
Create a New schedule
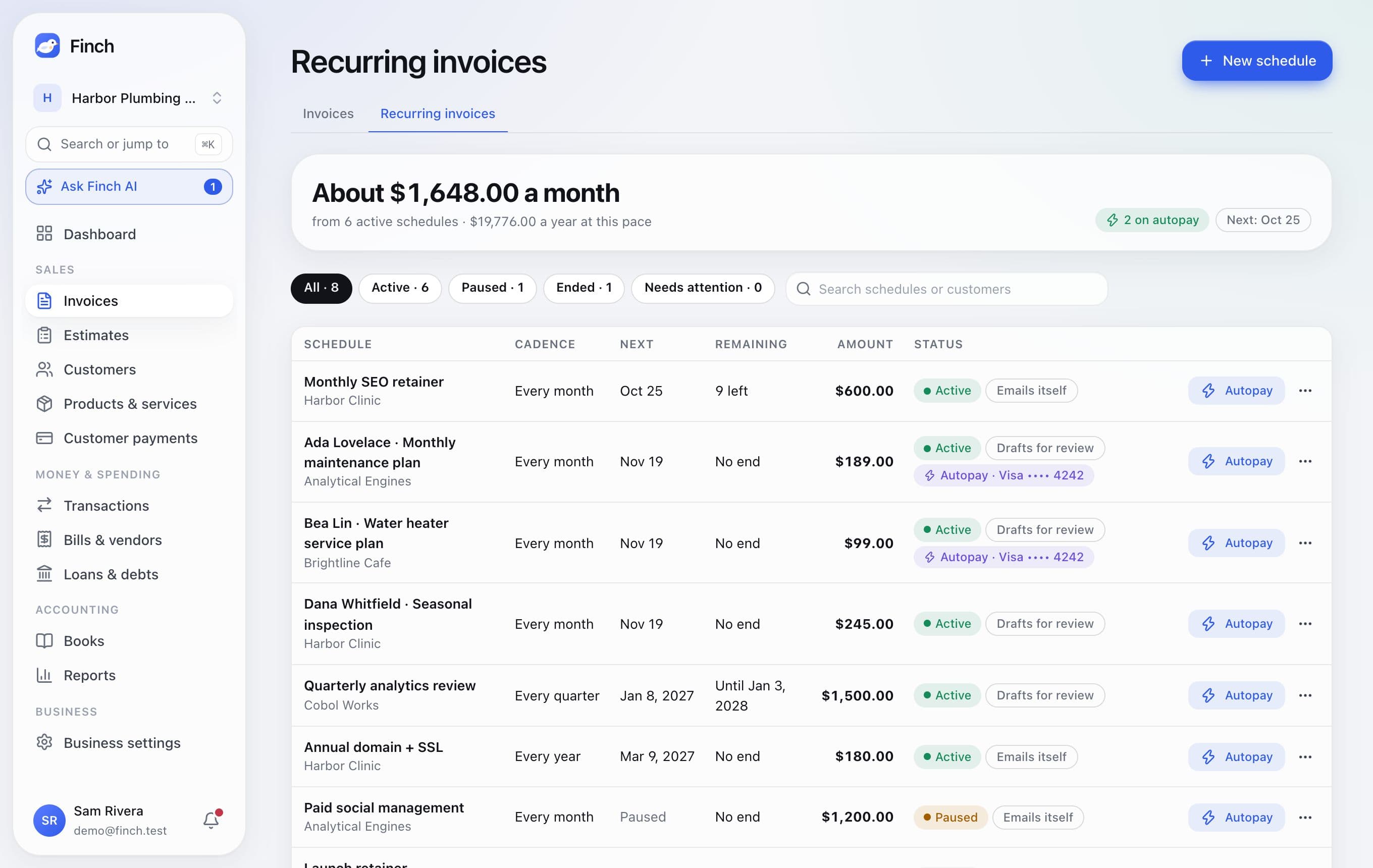(x=1257, y=61)
